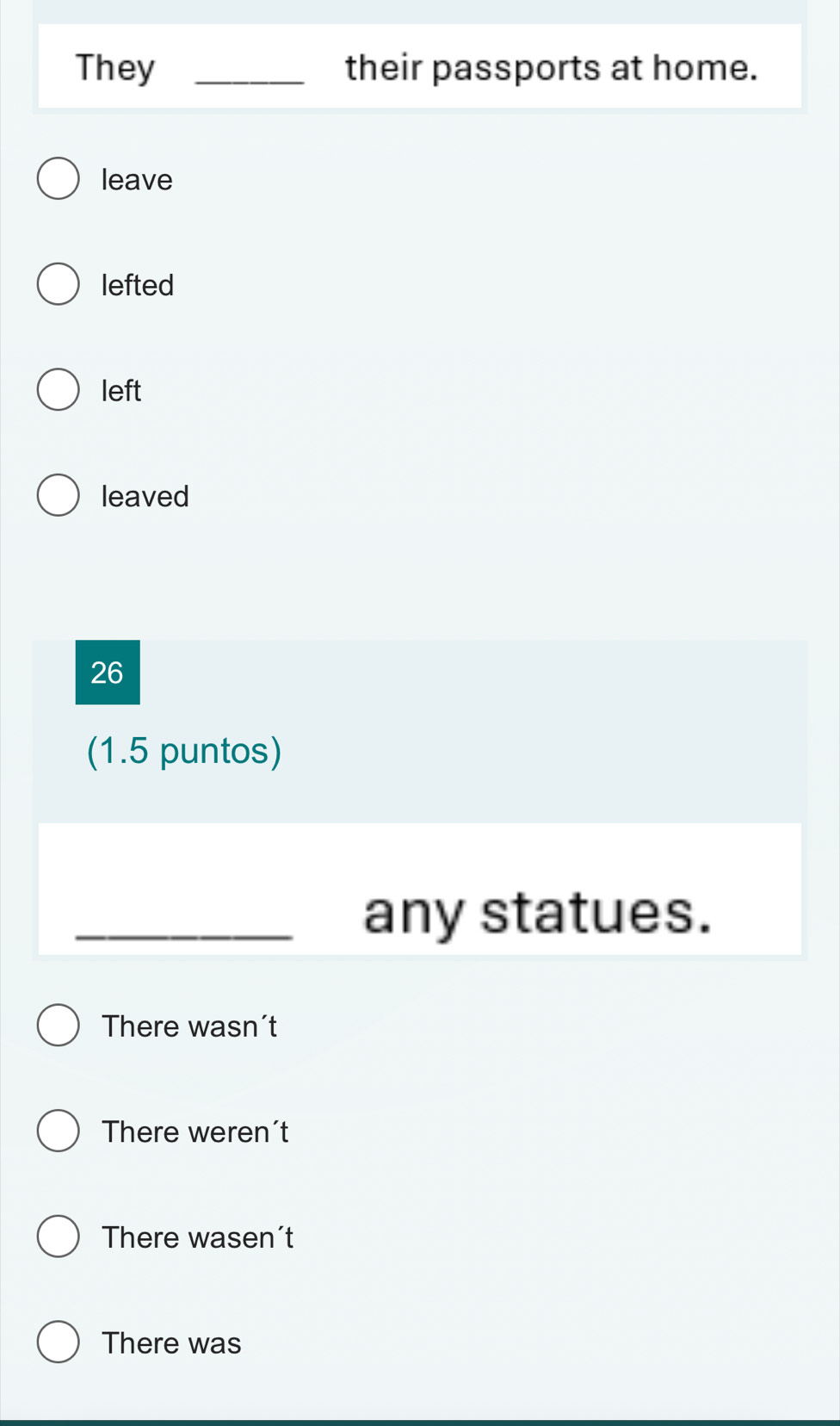Pick the 'left' radio option
Viewport: 840px width, 1426px height.
[59, 390]
